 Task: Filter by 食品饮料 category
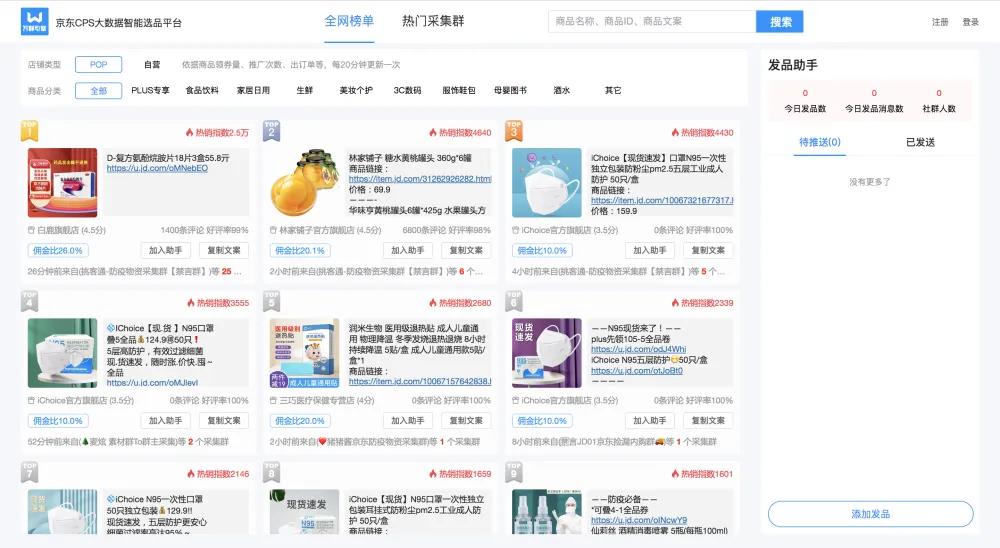(202, 91)
